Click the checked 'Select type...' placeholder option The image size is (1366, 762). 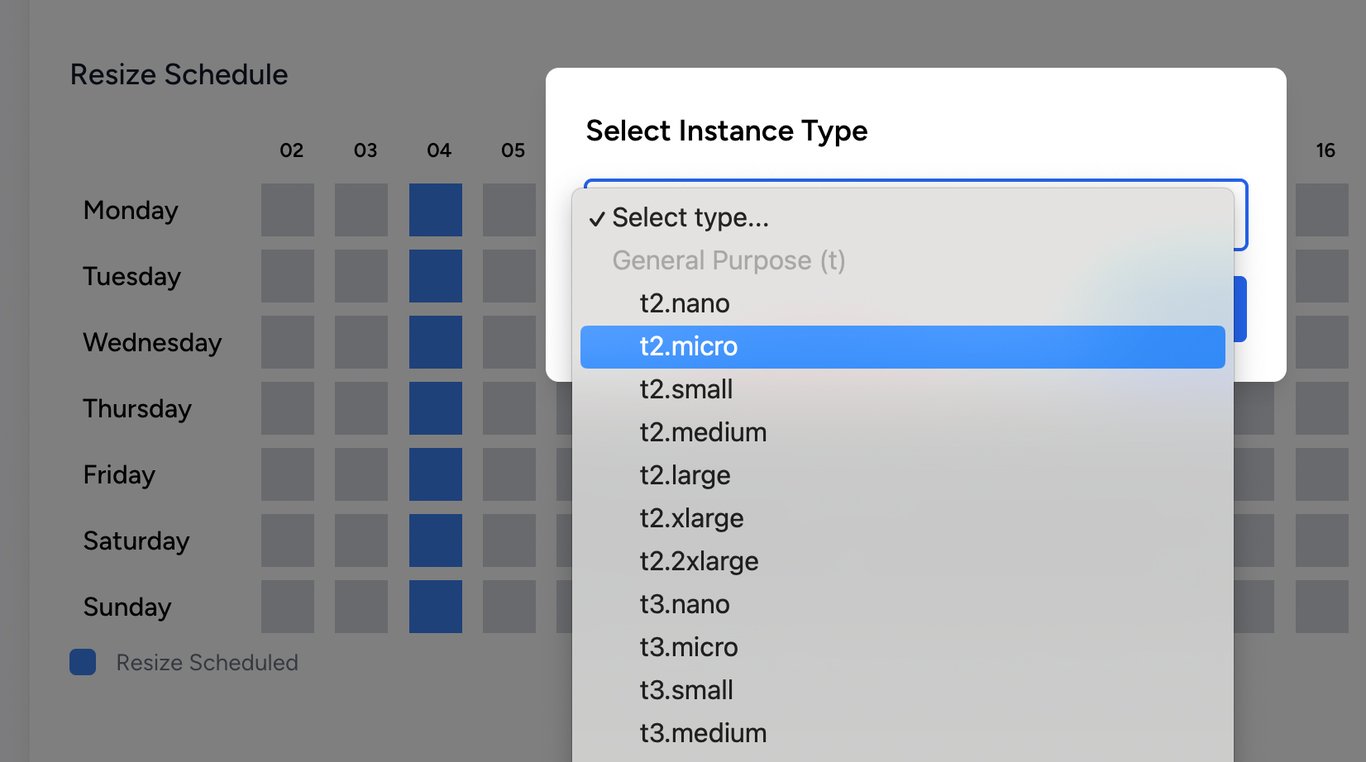point(690,217)
